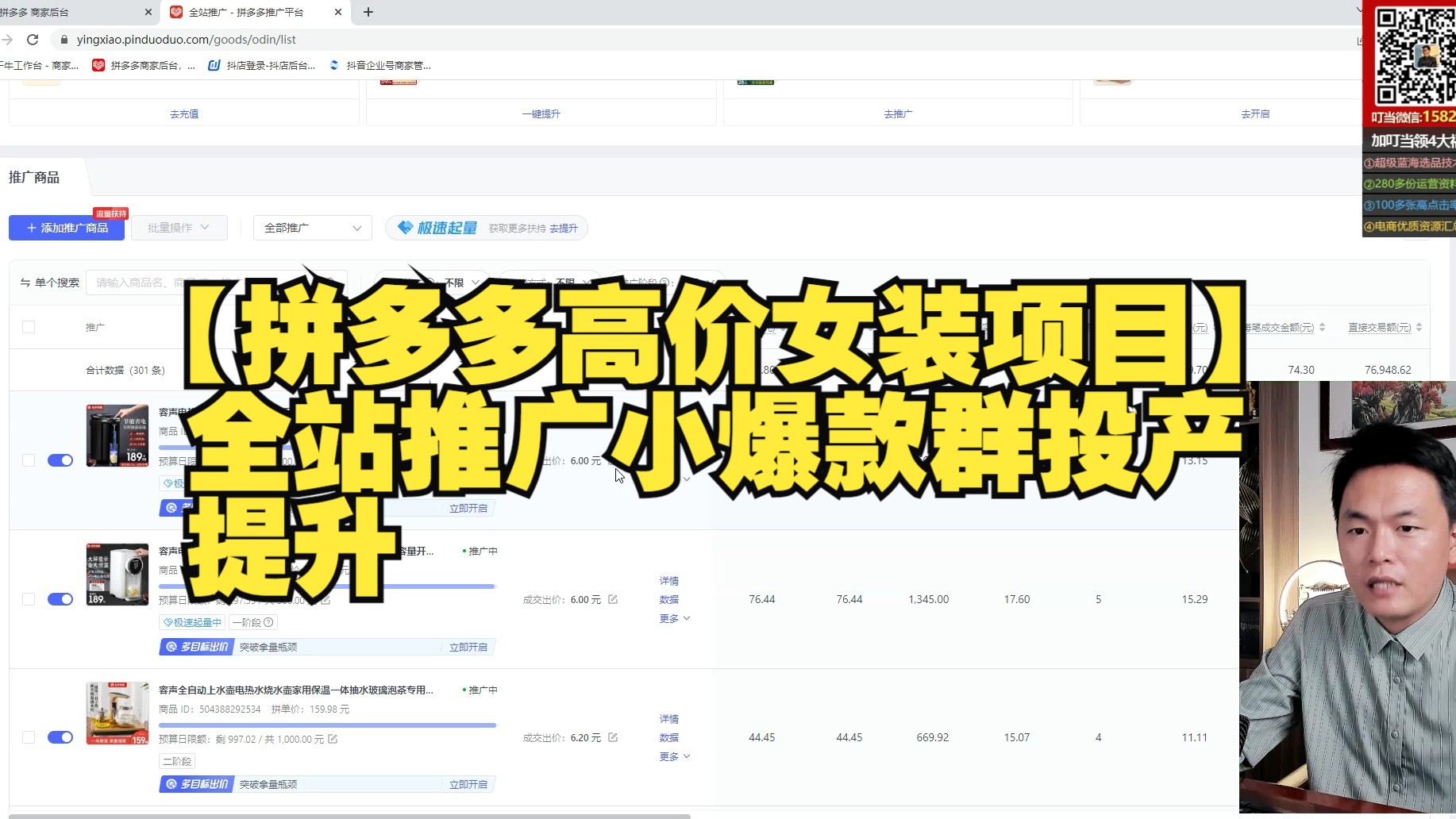Open the 抖店登录-抖店后台 bookmark

click(x=262, y=65)
